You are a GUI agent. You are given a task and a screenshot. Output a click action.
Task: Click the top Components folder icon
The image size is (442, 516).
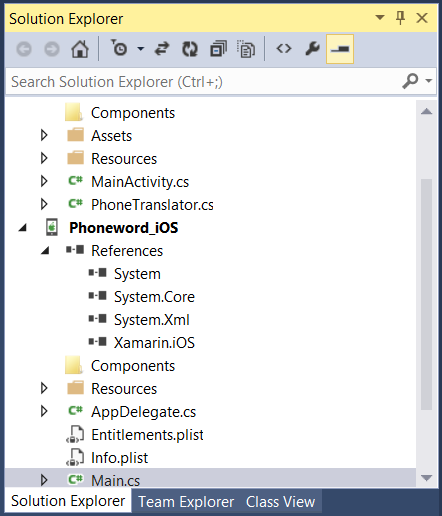coord(74,112)
